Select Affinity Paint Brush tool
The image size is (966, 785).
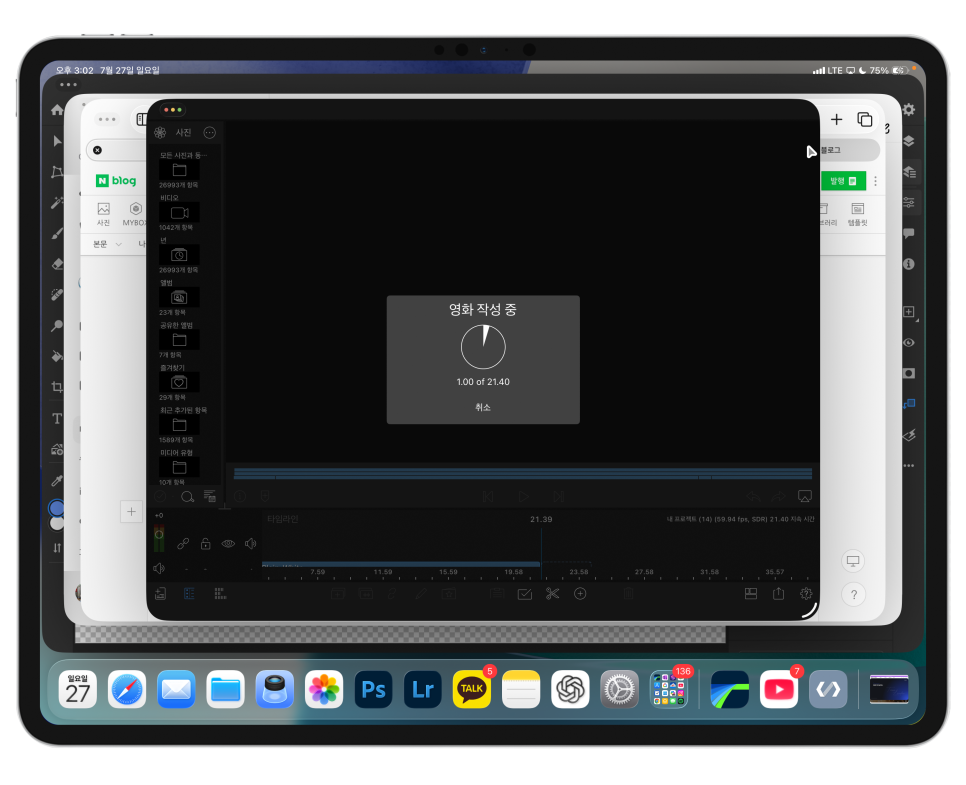click(x=57, y=234)
